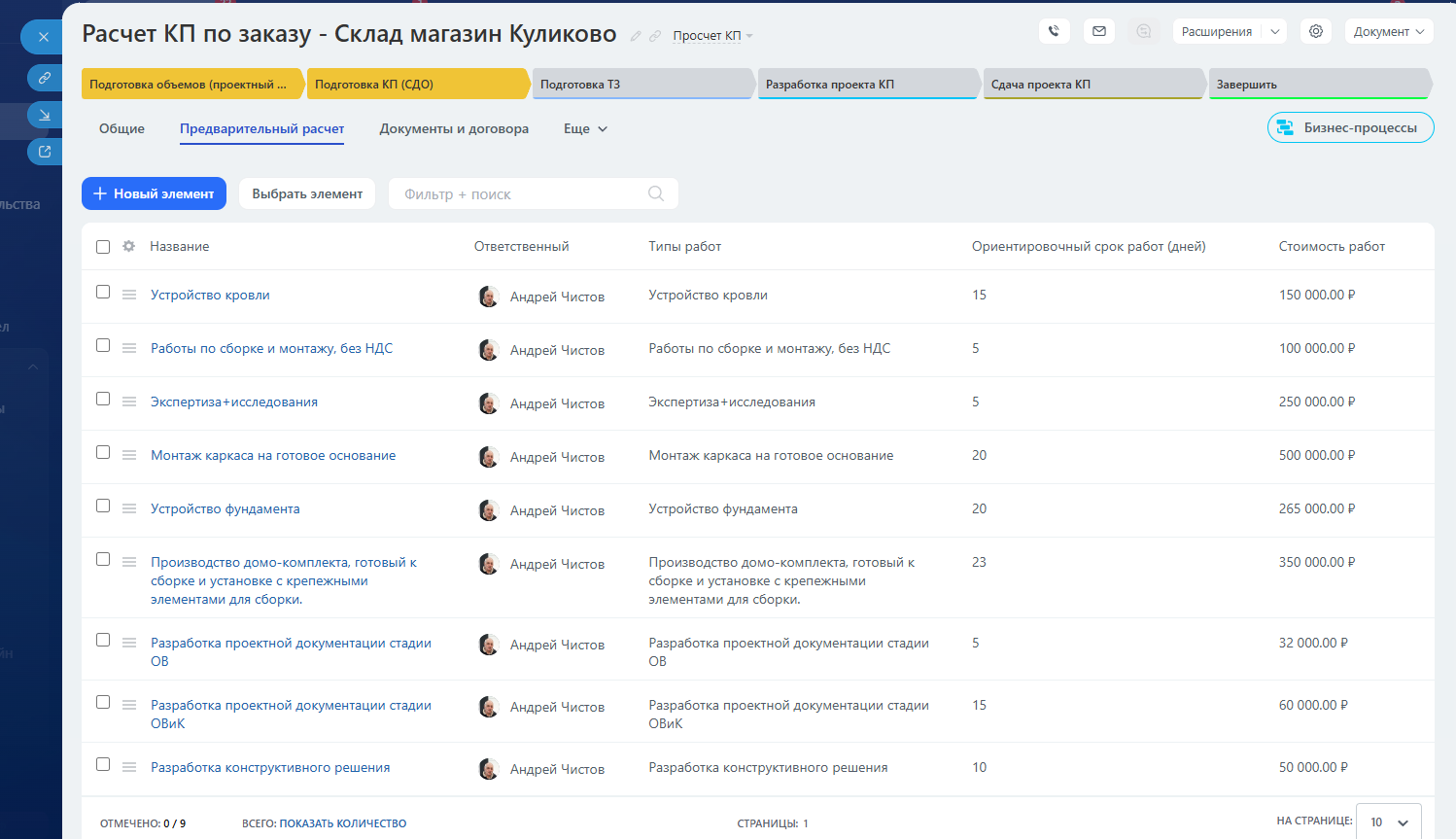
Task: Click the blue X slider close button
Action: click(43, 37)
